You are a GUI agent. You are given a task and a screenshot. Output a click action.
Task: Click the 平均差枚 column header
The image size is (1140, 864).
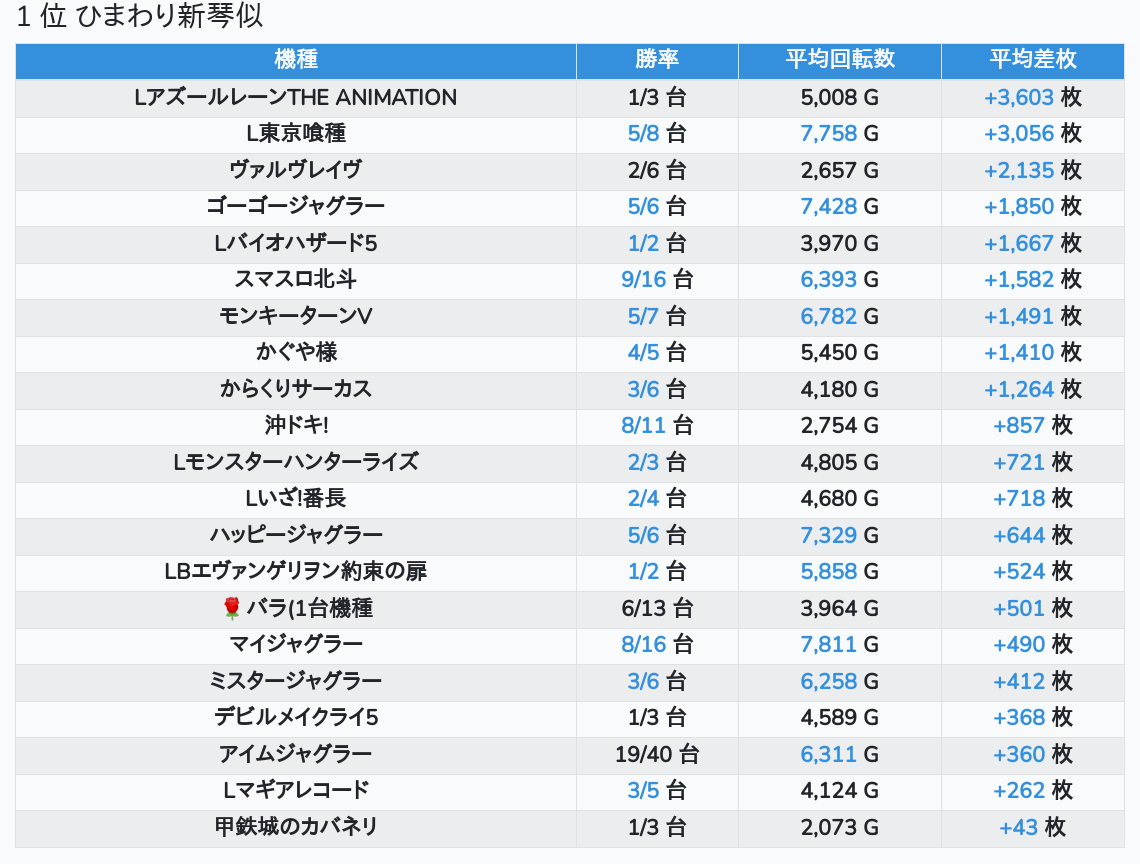[x=1033, y=59]
